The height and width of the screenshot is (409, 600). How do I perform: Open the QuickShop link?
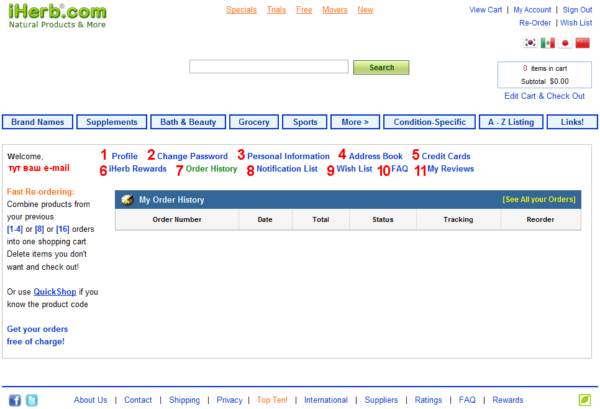(55, 292)
